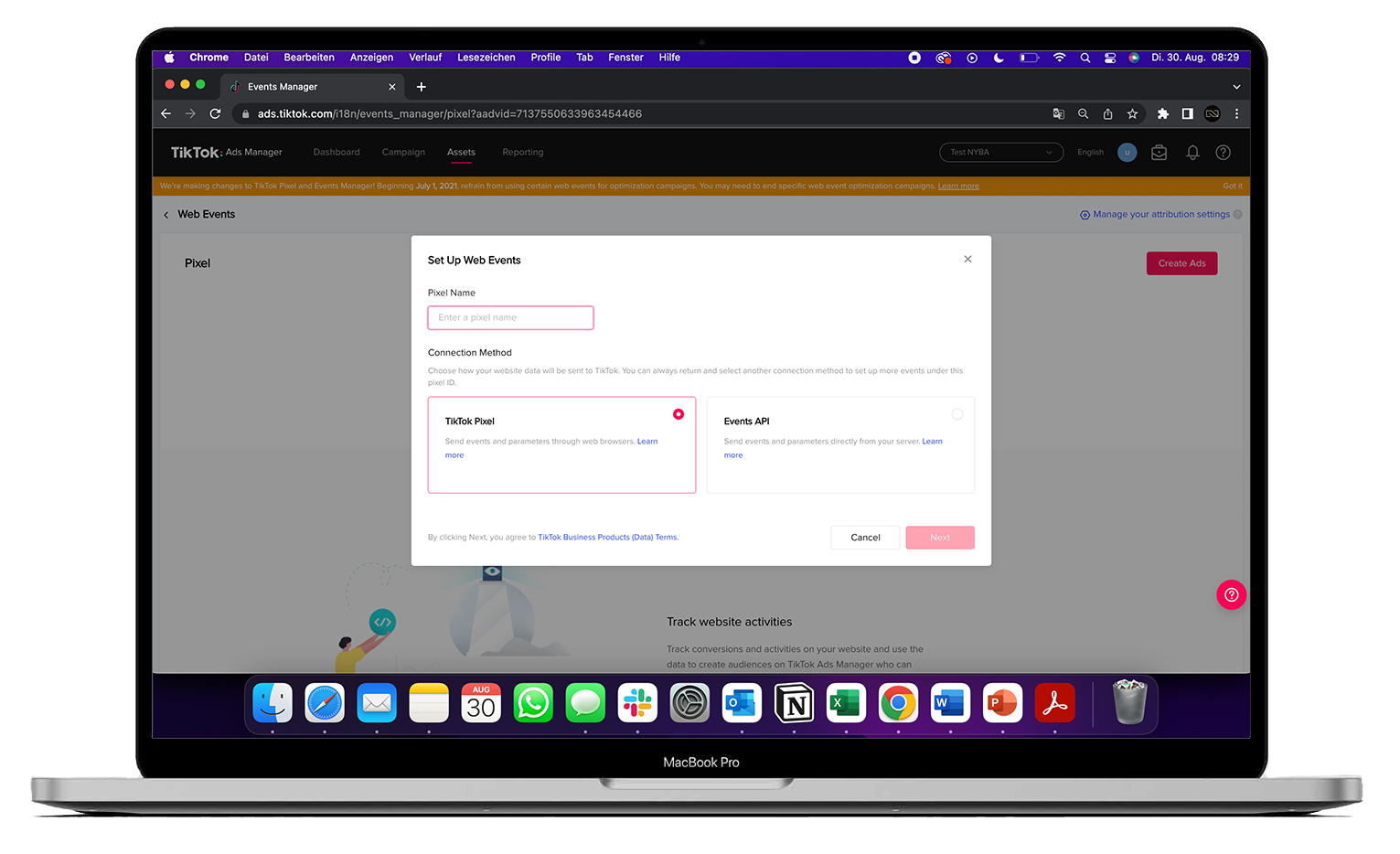Click the TikTok Ads Manager logo
This screenshot has width=1400, height=854.
(x=226, y=153)
